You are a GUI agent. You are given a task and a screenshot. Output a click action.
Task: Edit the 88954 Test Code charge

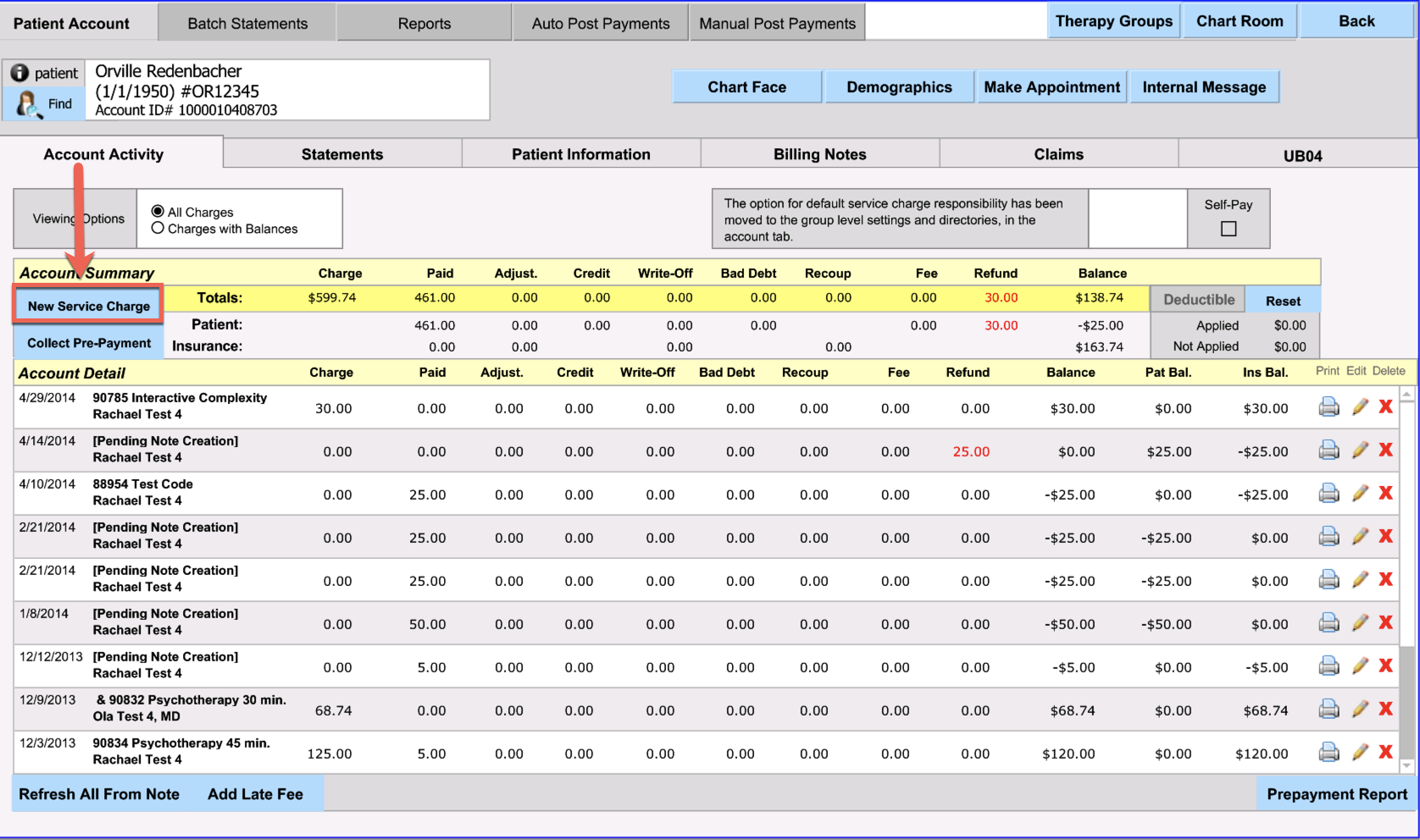tap(1360, 494)
